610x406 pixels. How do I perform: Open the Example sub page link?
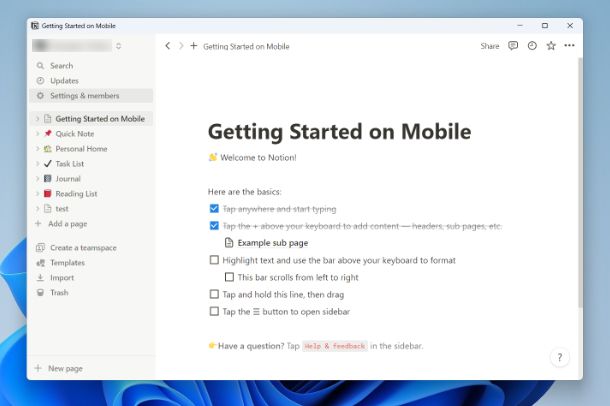pos(273,243)
